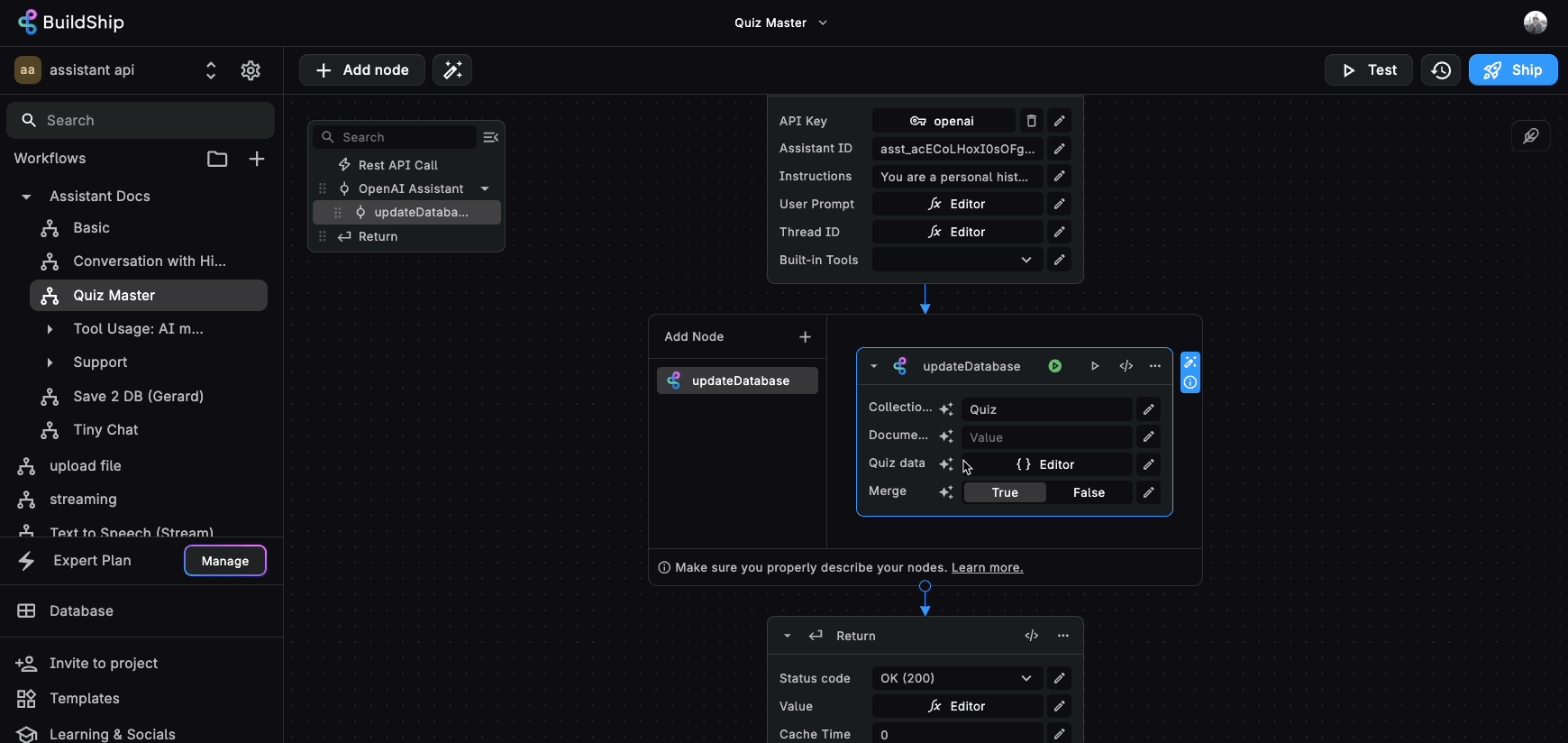
Task: Click the Document ID Value field
Action: [x=1045, y=437]
